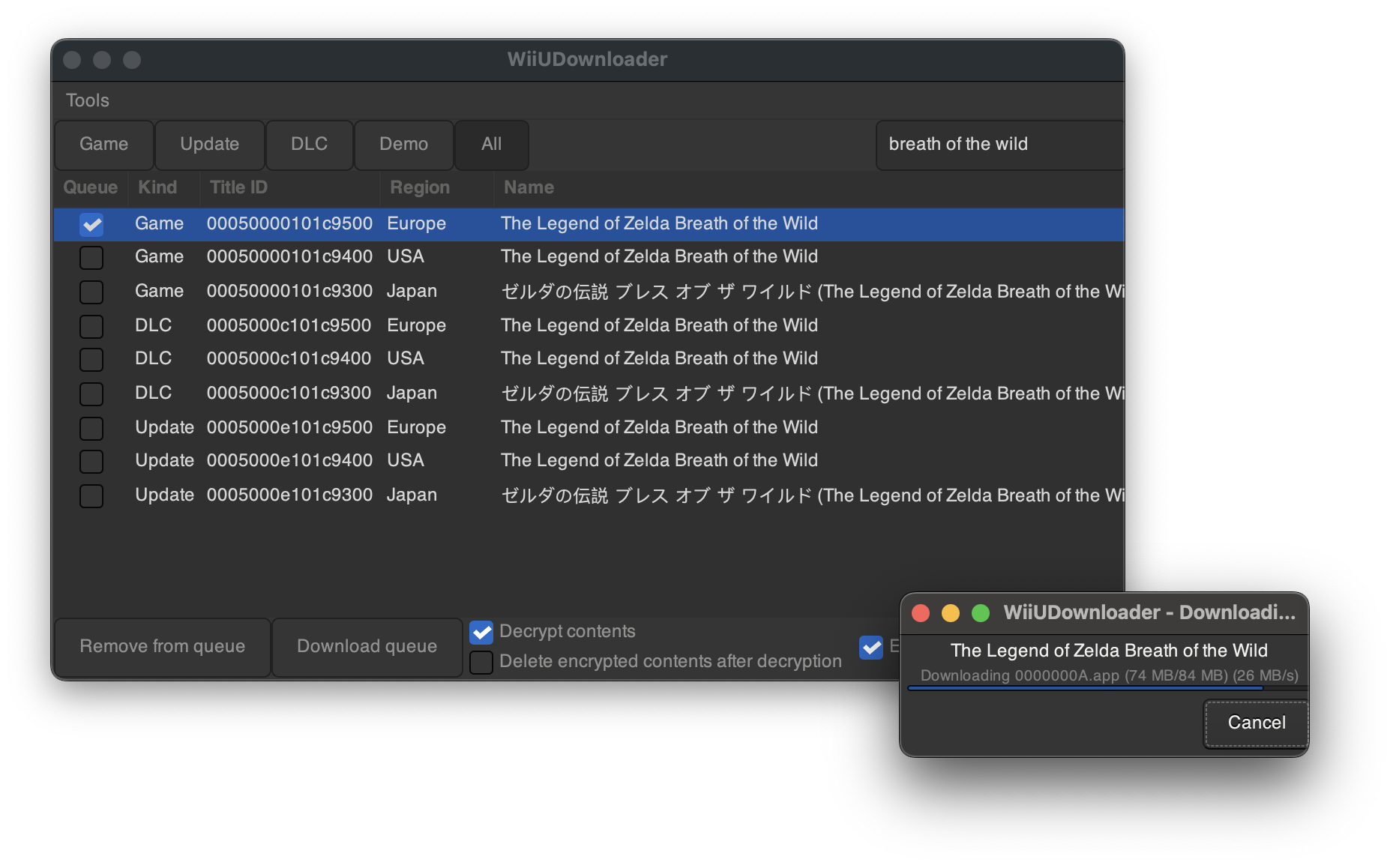This screenshot has width=1393, height=868.
Task: Click Europe region in the Update row
Action: point(416,427)
